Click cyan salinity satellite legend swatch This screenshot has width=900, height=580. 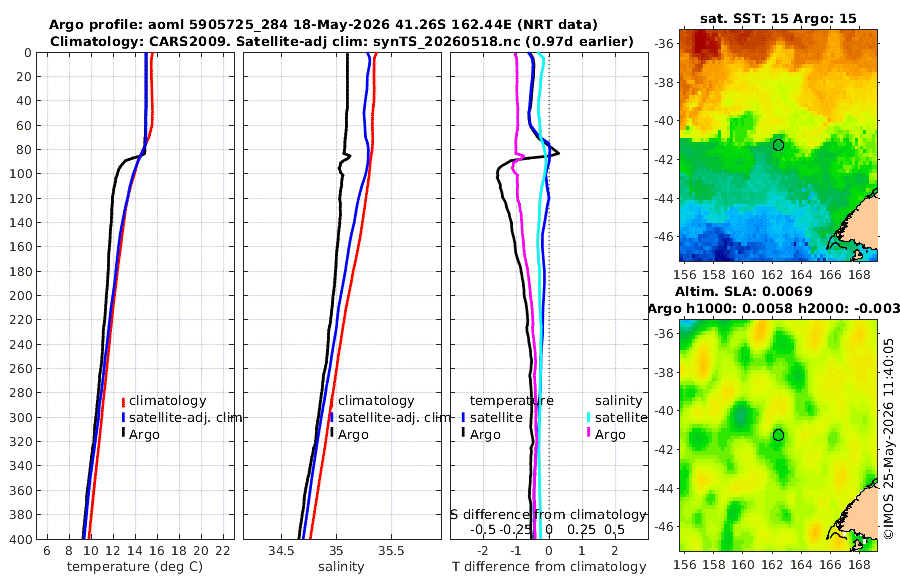[589, 417]
